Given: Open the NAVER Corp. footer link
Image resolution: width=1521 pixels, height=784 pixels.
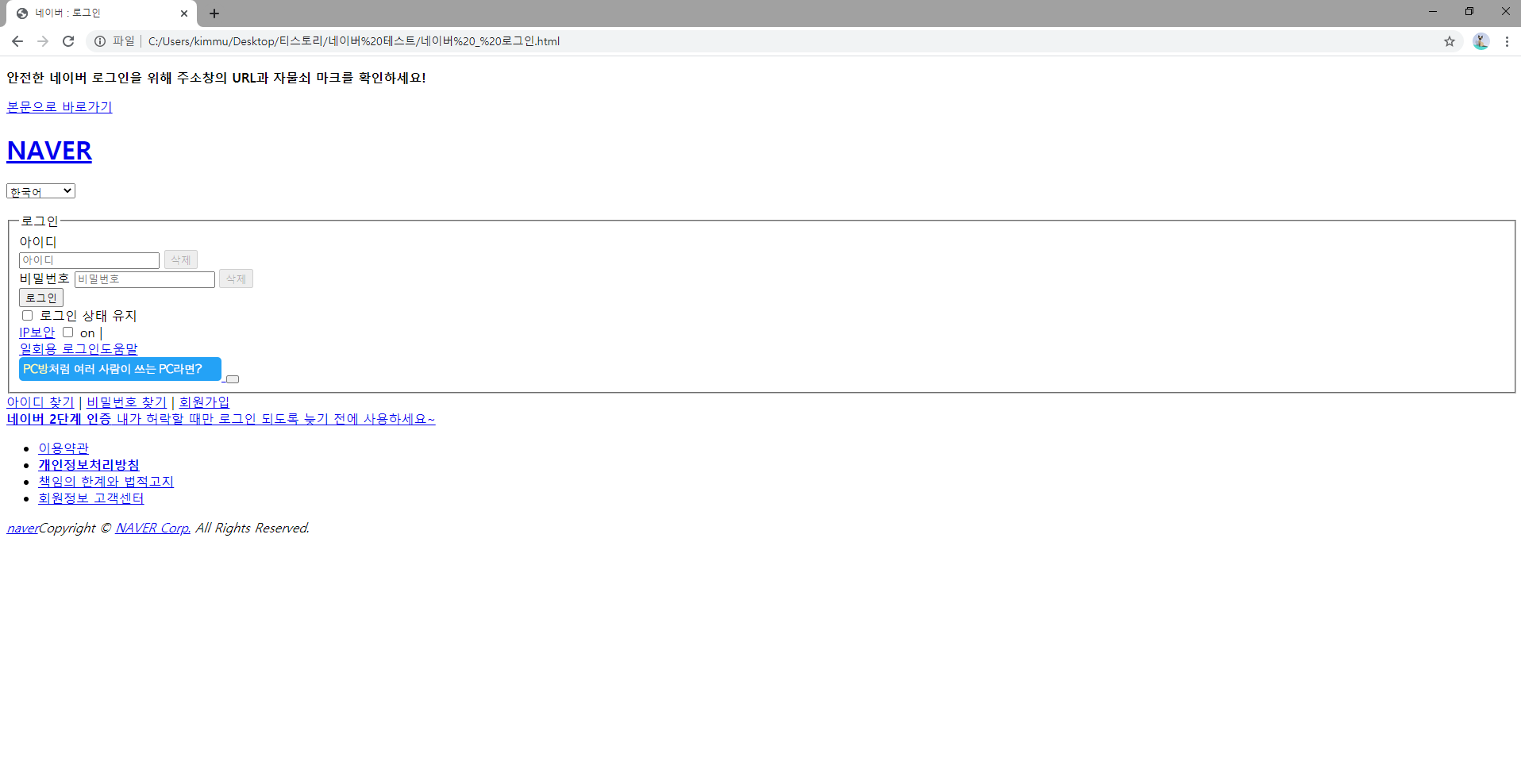Looking at the screenshot, I should [152, 528].
